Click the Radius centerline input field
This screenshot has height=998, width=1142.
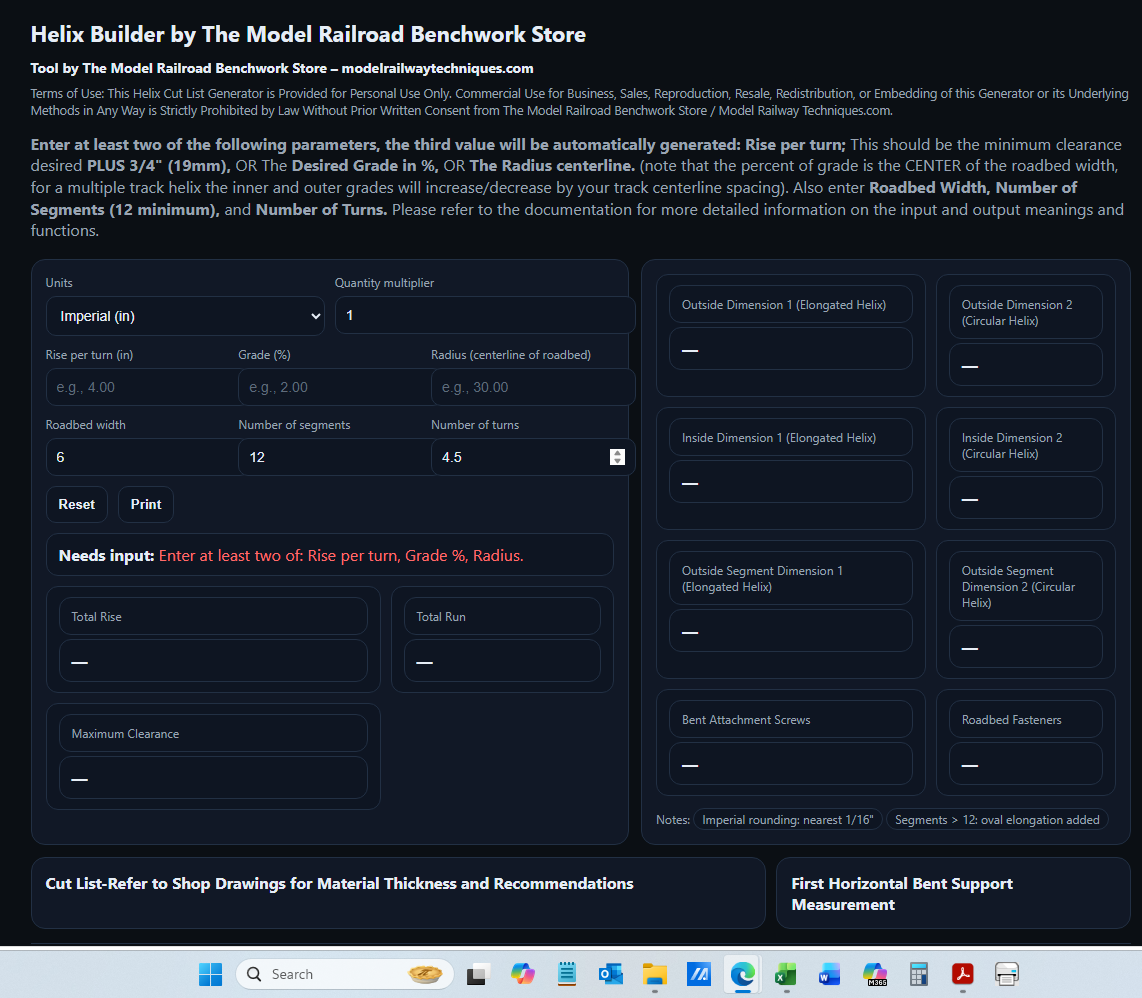(x=533, y=387)
